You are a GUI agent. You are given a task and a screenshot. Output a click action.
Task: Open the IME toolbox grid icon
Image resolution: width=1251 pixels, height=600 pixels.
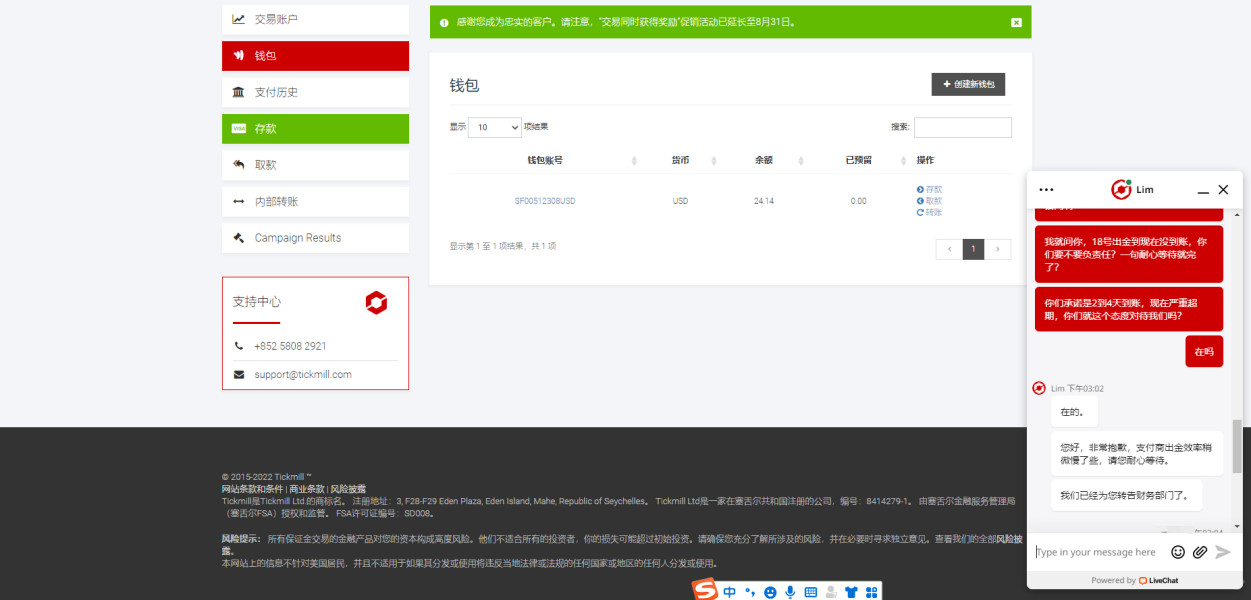(x=871, y=592)
